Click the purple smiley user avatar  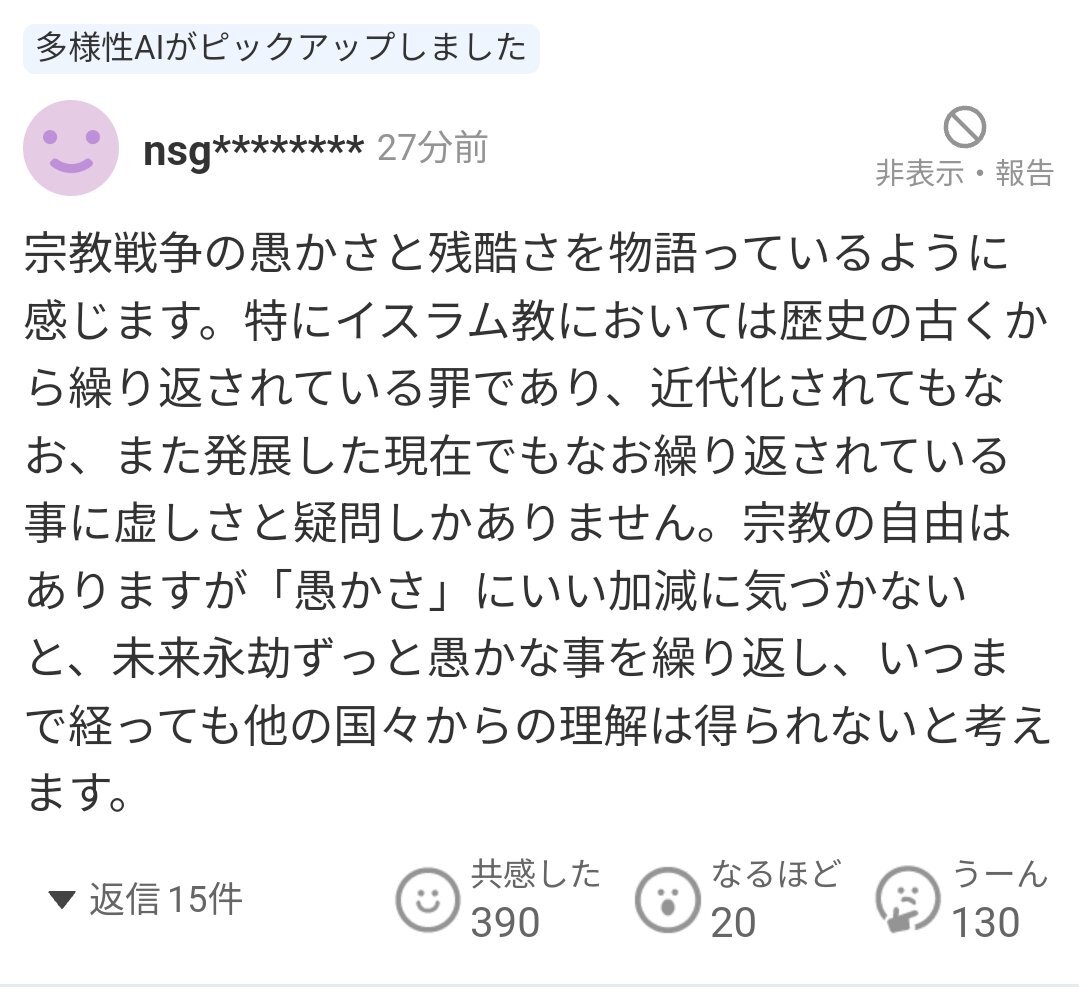pos(70,148)
